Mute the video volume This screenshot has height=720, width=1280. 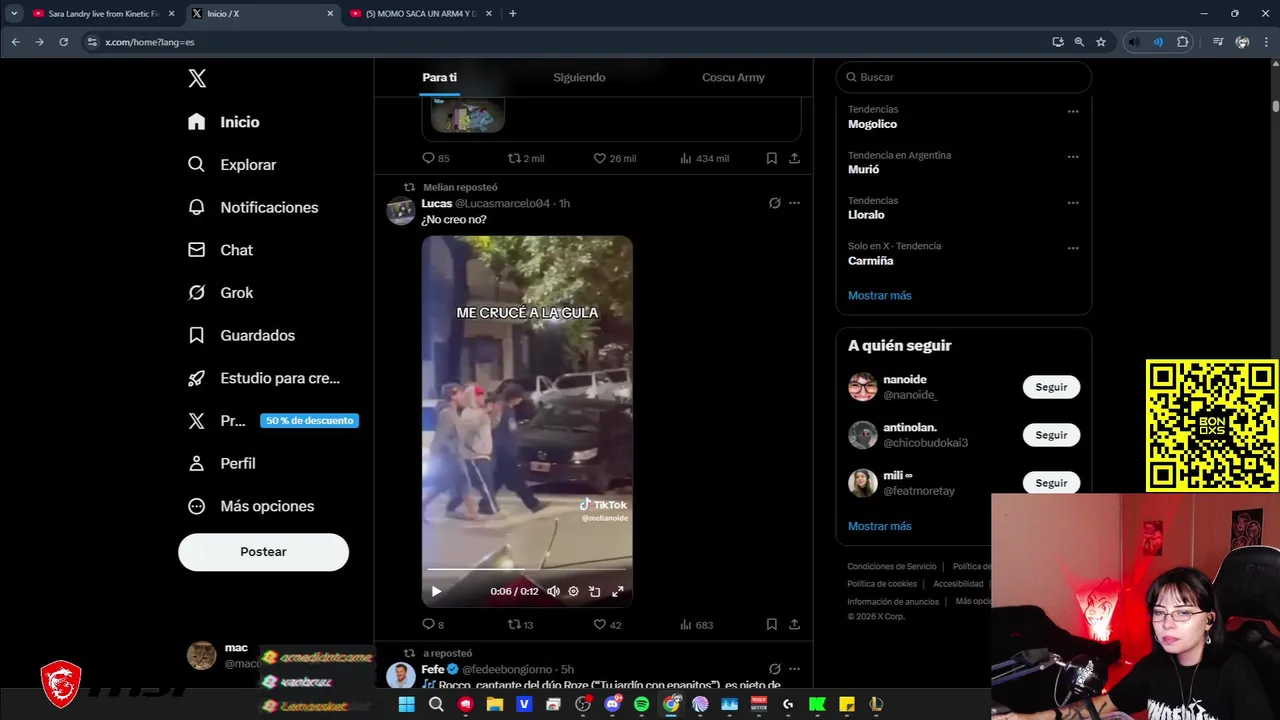pyautogui.click(x=553, y=591)
